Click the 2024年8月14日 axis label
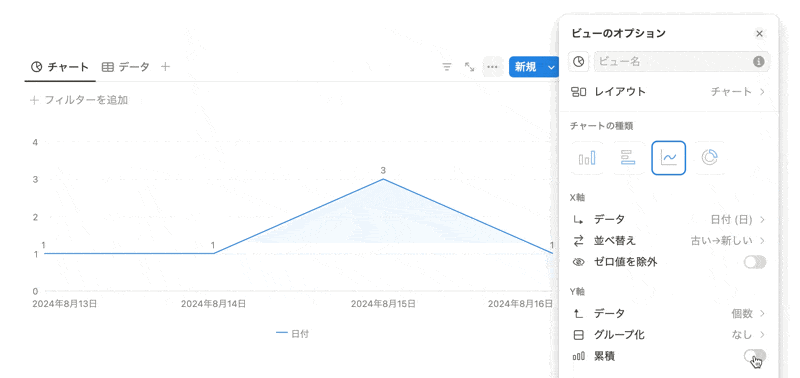Viewport: 800px width, 378px height. (x=214, y=304)
